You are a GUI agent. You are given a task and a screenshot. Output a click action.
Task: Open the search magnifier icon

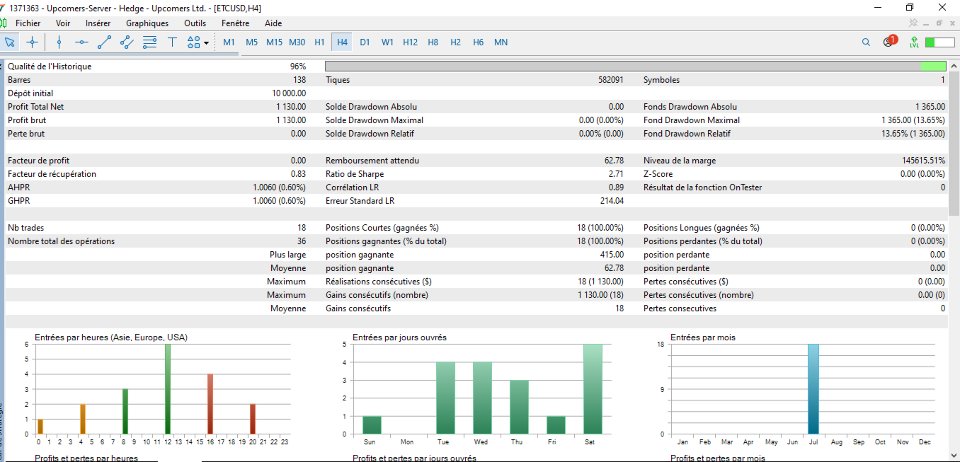866,42
